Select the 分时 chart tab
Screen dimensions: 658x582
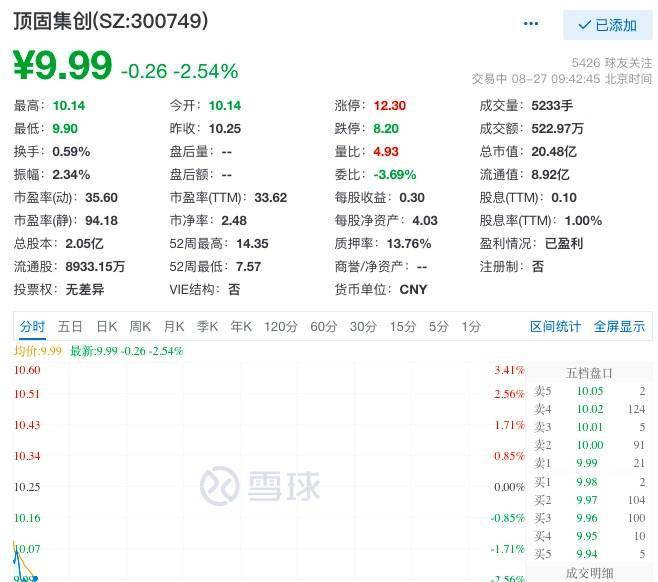click(32, 326)
